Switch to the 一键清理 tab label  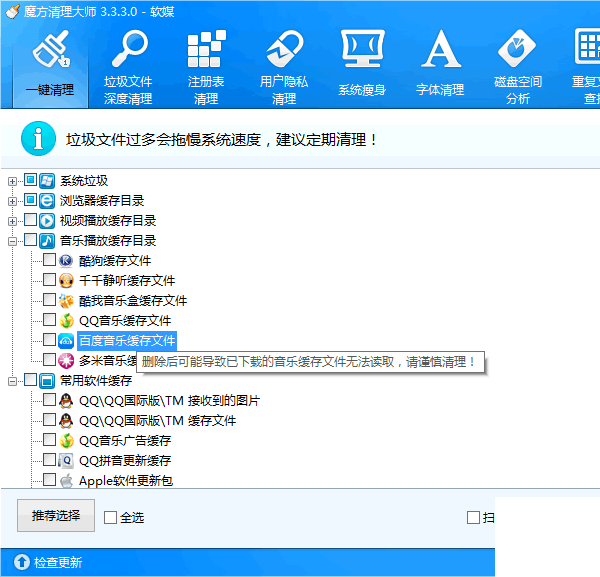(50, 90)
